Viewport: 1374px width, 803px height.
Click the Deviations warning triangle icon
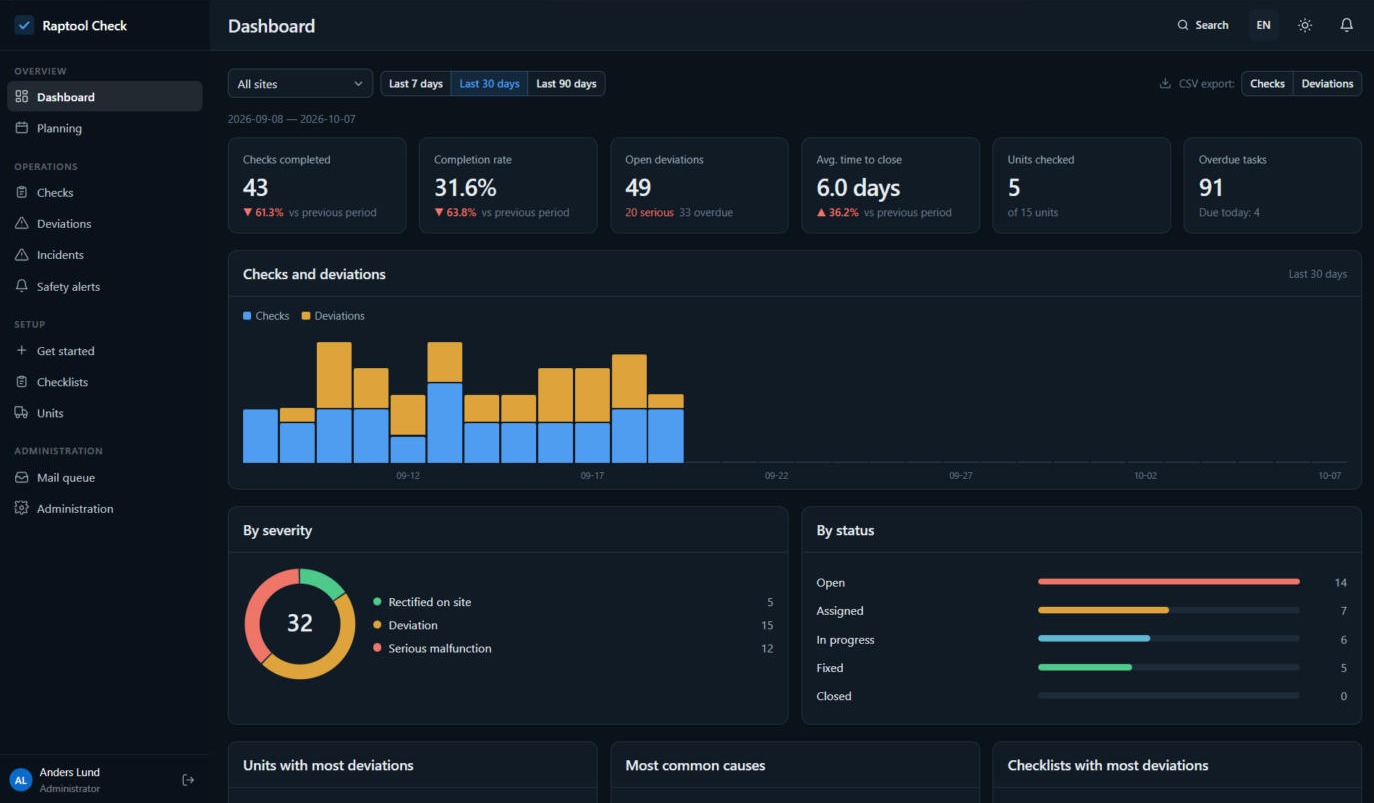pyautogui.click(x=22, y=223)
